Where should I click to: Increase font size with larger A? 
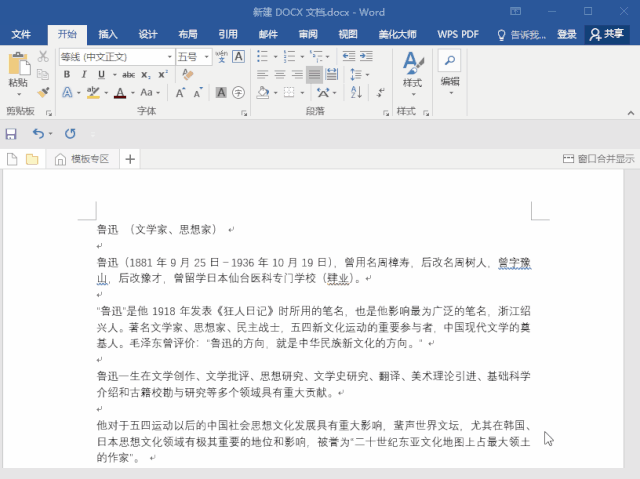(180, 93)
